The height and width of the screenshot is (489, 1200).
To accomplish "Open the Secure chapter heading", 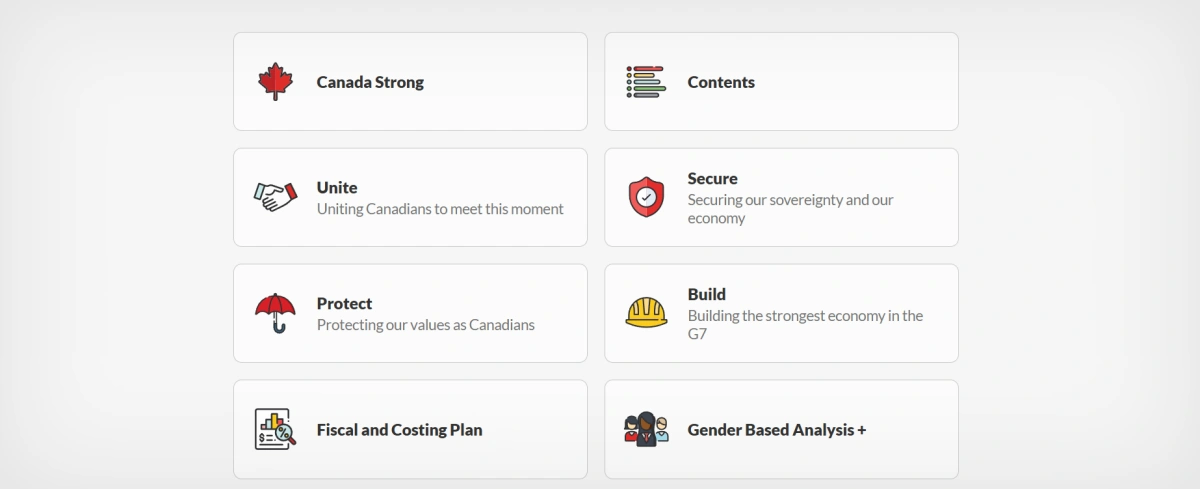I will tap(713, 178).
